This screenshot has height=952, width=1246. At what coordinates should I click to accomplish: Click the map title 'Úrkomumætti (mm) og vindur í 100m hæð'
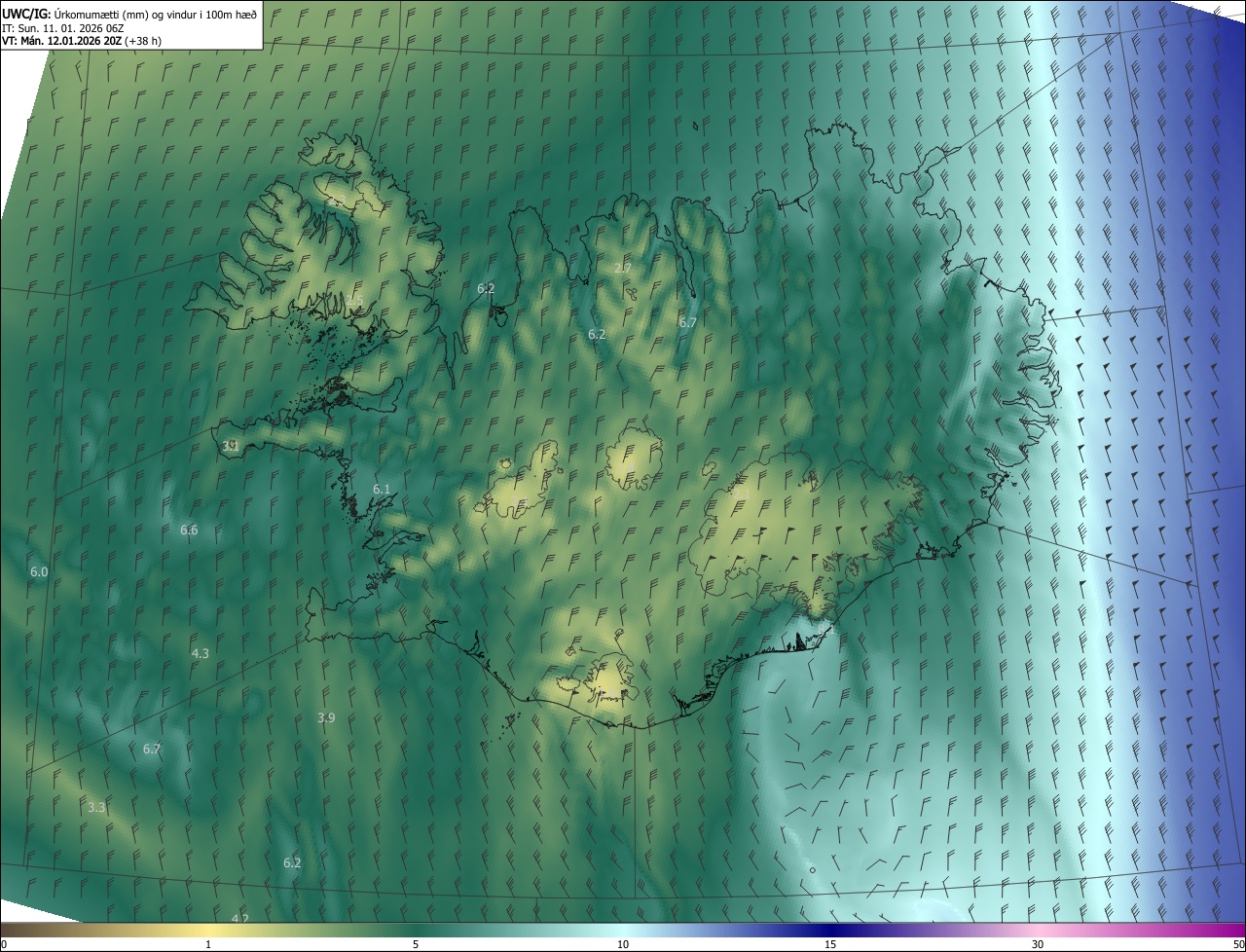pos(154,13)
